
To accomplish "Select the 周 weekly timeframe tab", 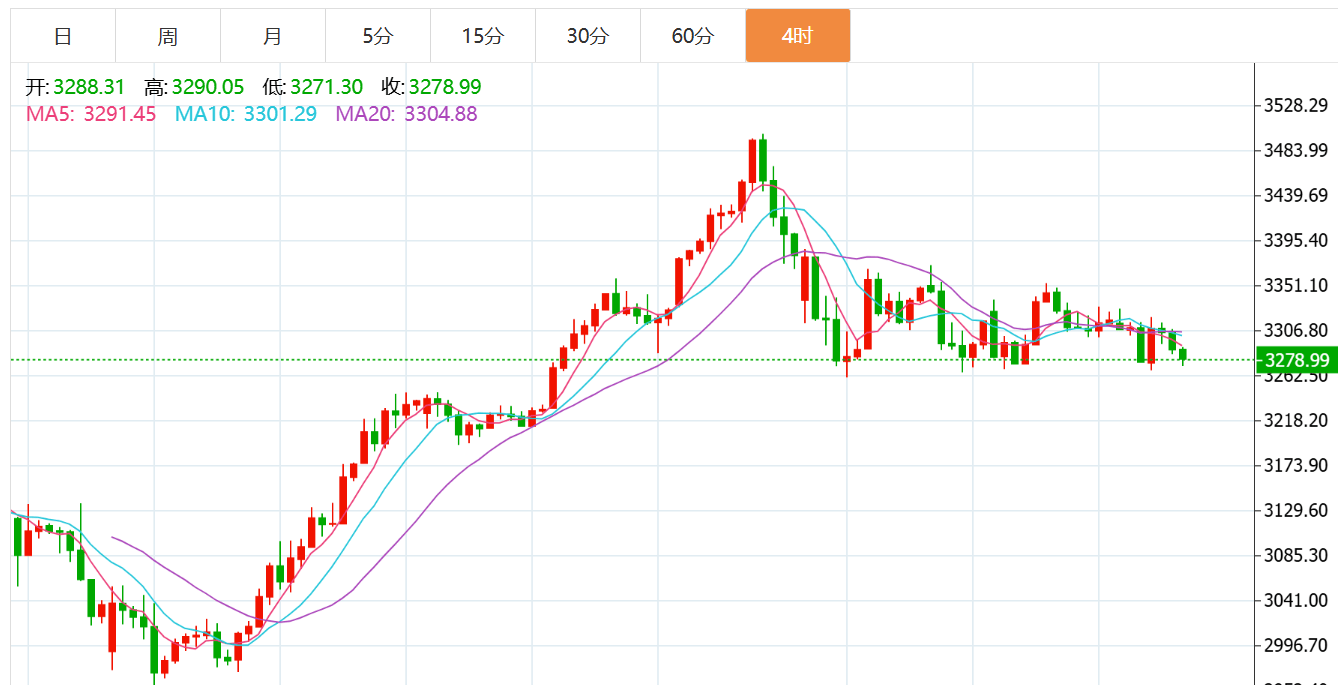I will click(168, 36).
